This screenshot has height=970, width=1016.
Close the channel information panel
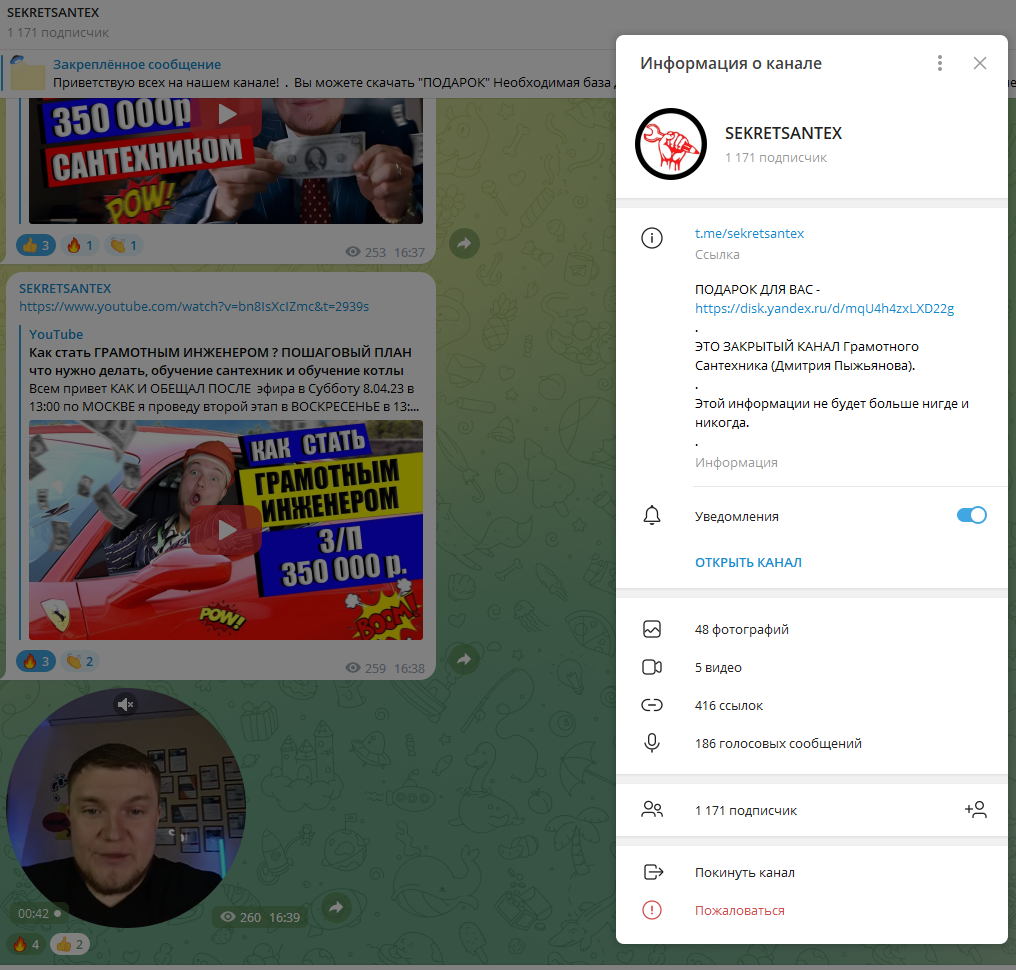click(980, 63)
